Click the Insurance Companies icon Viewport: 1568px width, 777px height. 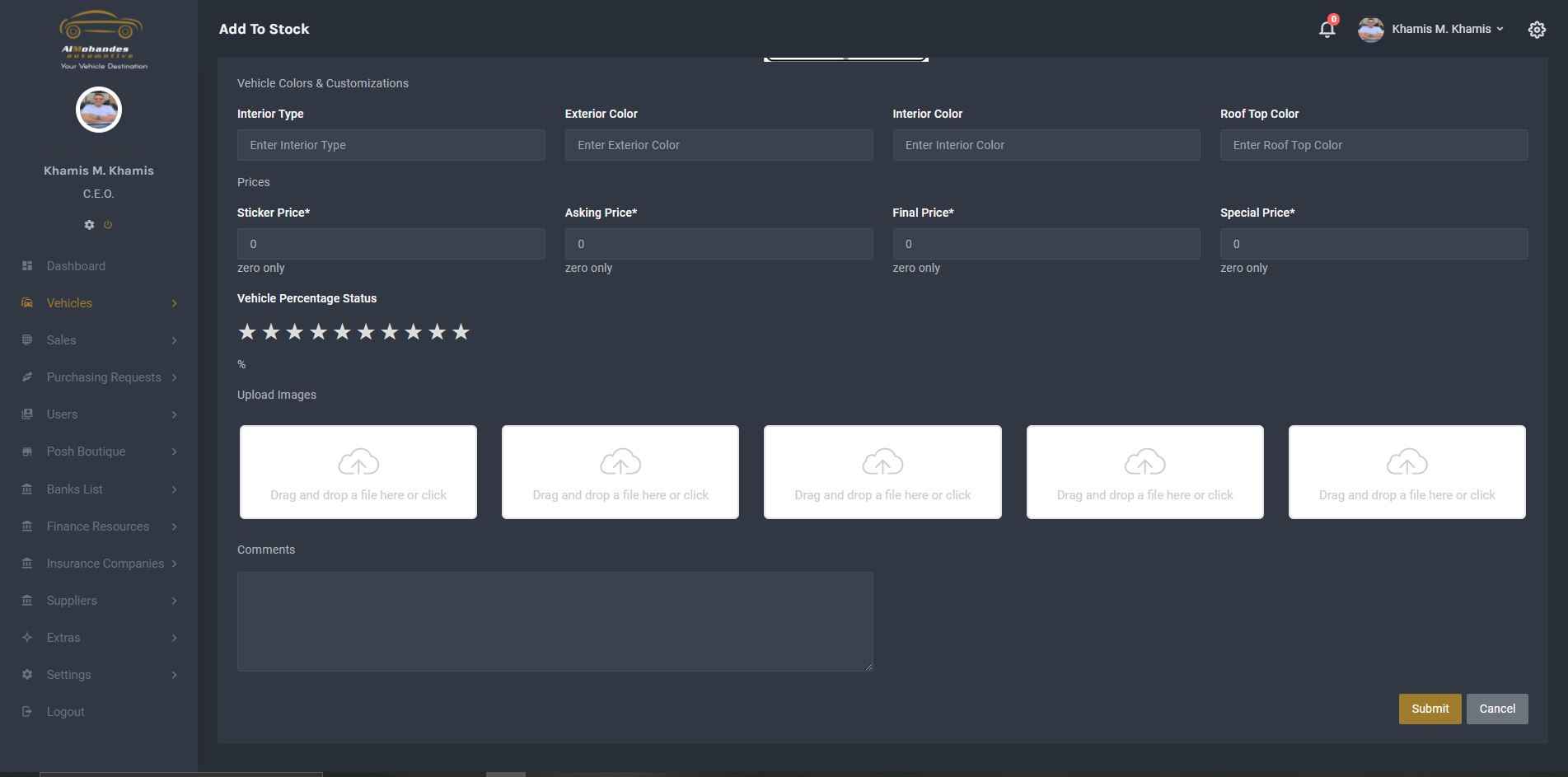tap(27, 564)
